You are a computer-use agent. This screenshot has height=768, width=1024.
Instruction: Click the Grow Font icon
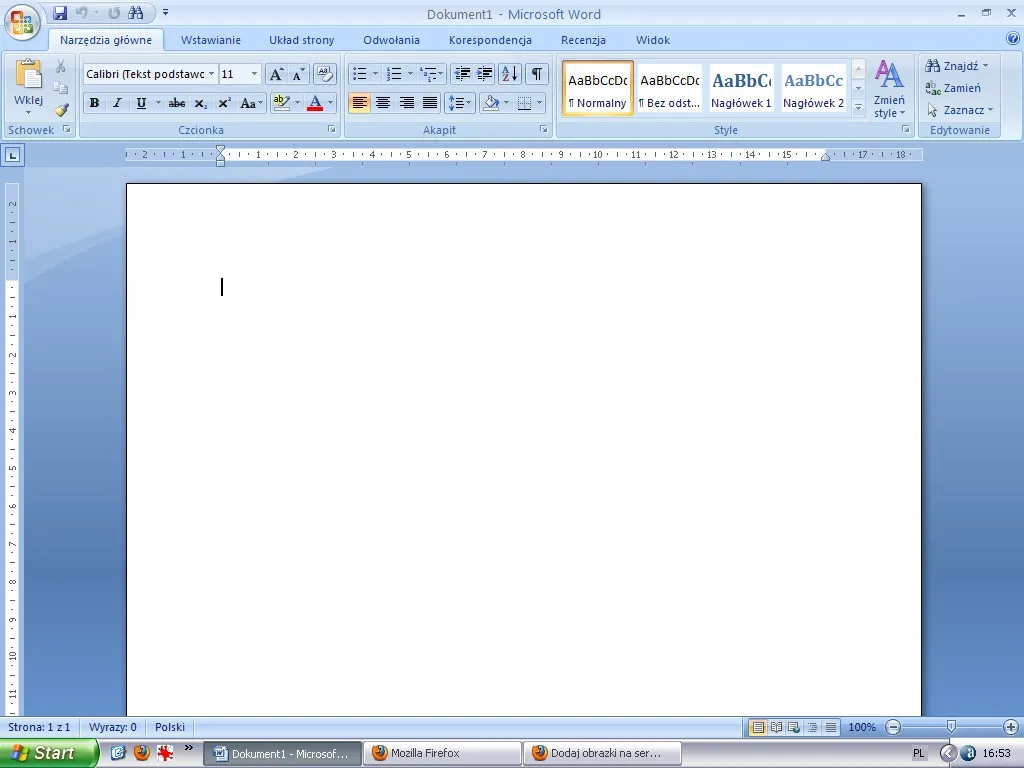pyautogui.click(x=277, y=74)
